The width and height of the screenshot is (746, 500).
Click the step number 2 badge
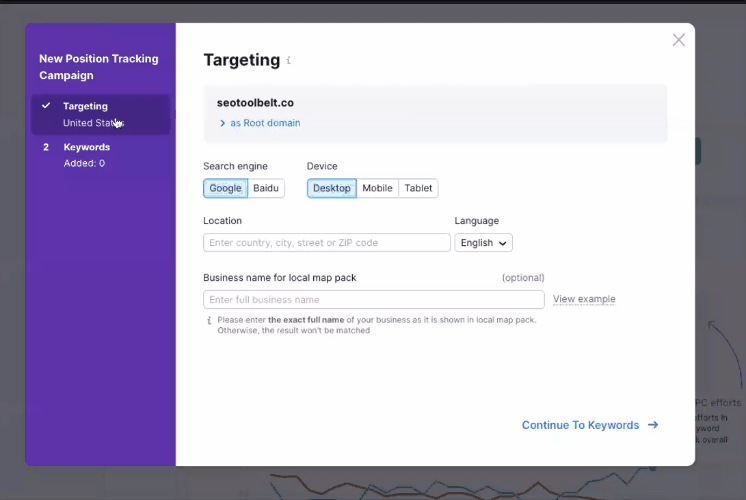(x=46, y=147)
